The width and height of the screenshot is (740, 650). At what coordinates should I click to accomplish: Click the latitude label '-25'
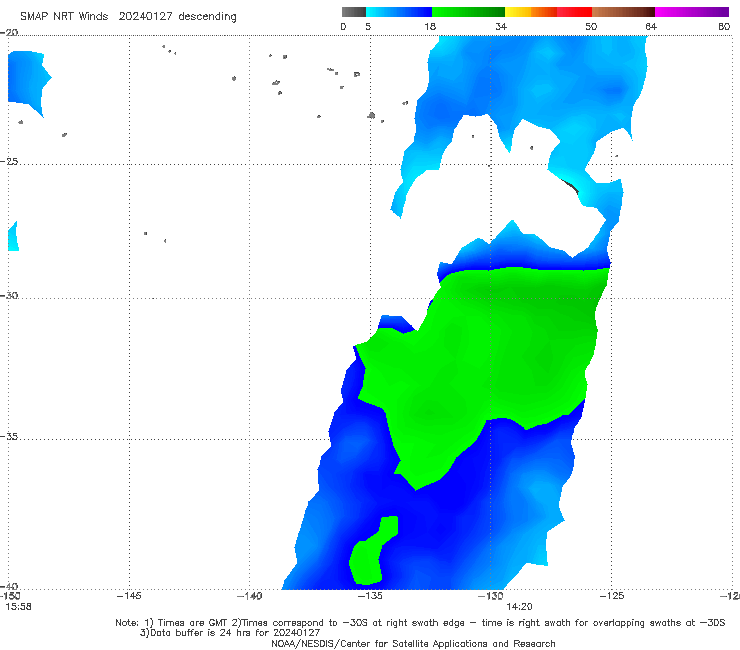9,161
